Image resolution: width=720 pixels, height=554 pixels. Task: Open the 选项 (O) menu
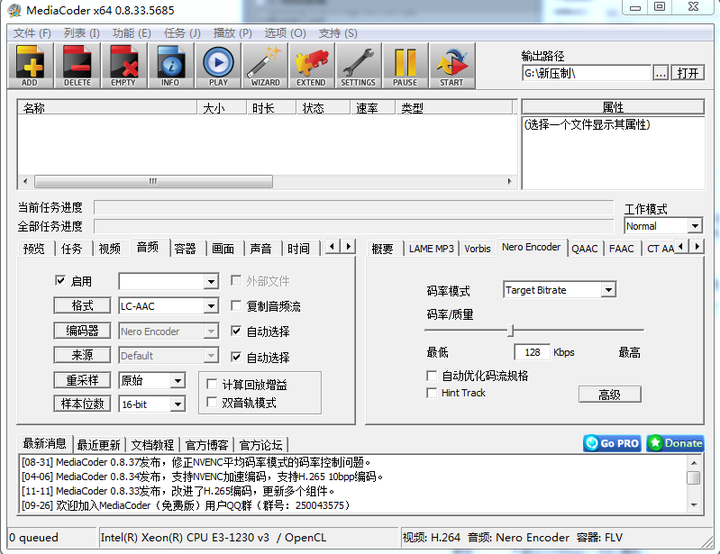pyautogui.click(x=285, y=33)
